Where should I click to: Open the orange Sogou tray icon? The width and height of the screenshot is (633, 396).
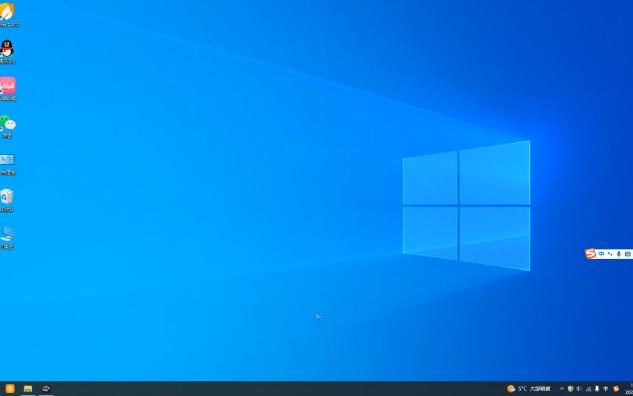(616, 389)
